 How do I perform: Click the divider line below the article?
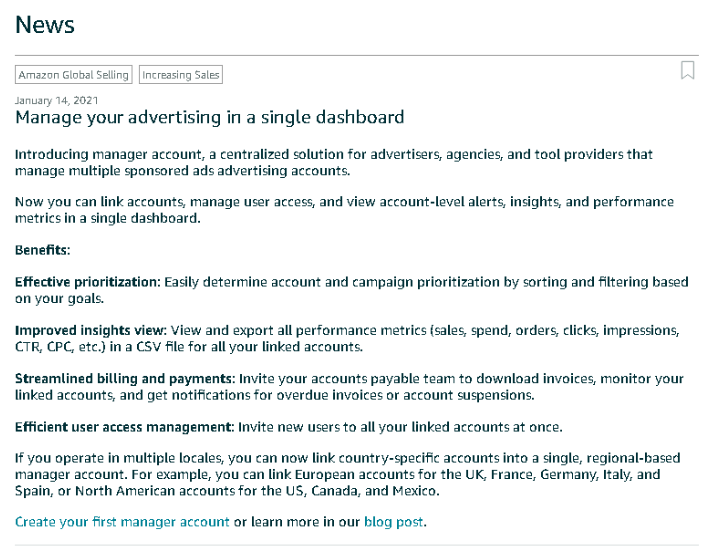[357, 545]
